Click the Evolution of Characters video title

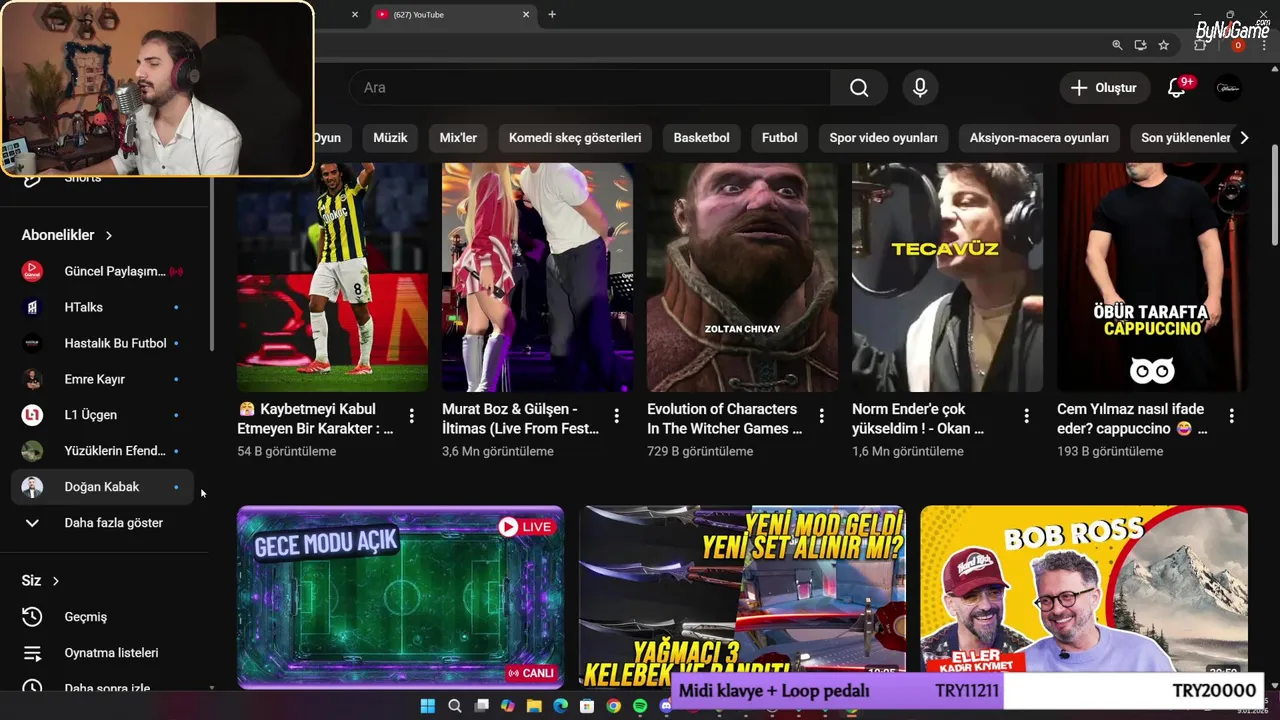tap(724, 418)
